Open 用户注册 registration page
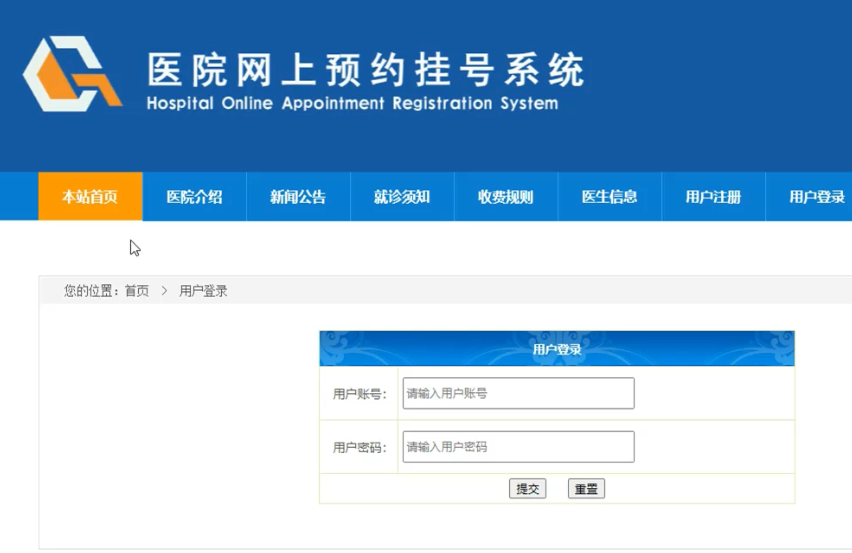 [713, 197]
